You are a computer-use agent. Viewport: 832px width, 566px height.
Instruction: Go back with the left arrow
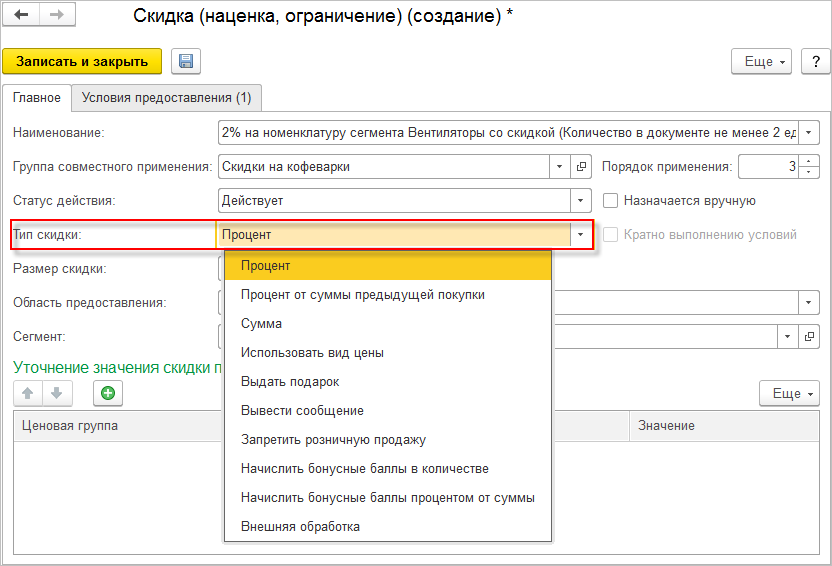21,16
